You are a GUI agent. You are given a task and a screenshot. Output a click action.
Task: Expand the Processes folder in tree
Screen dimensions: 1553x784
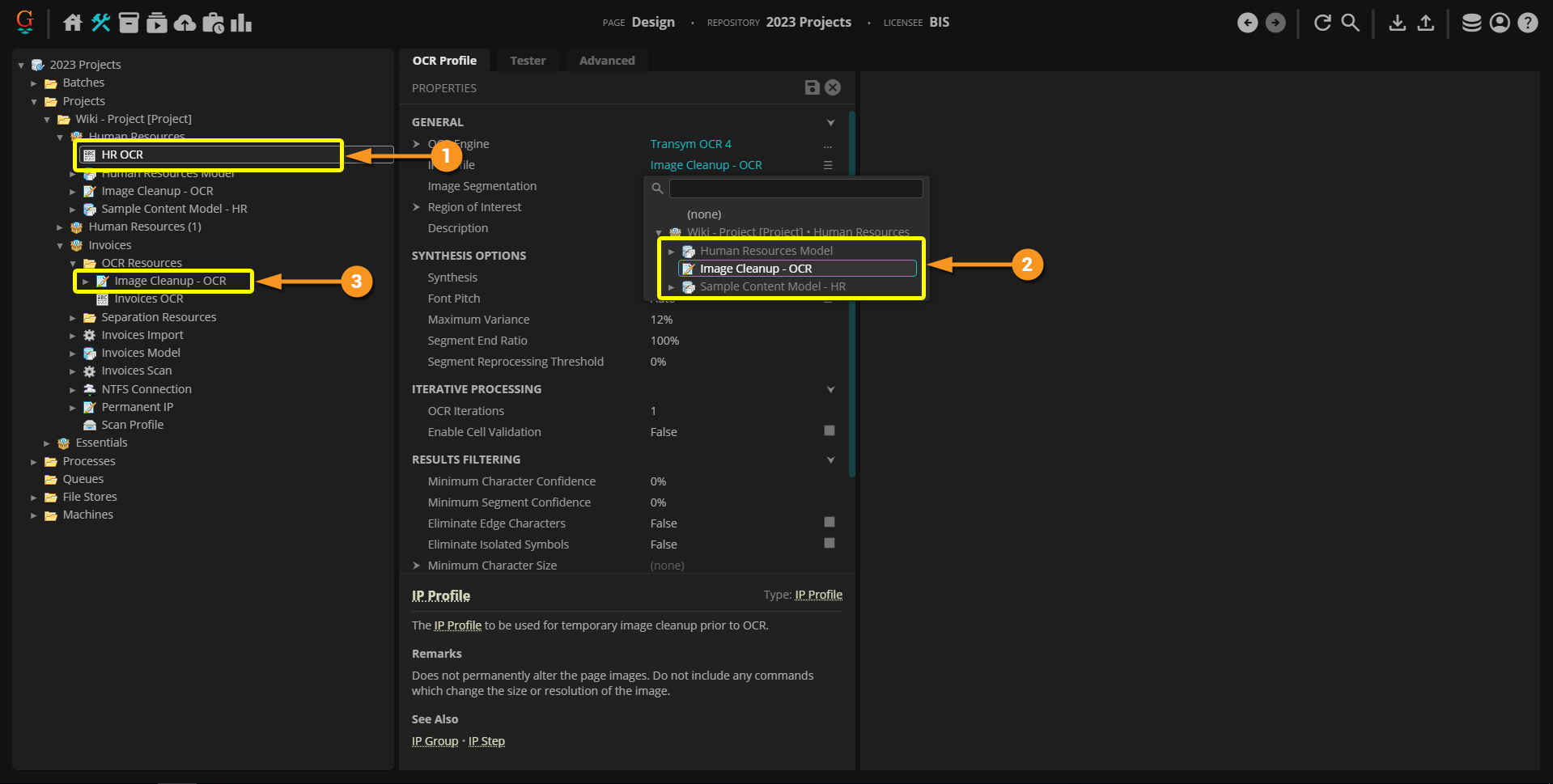point(34,461)
